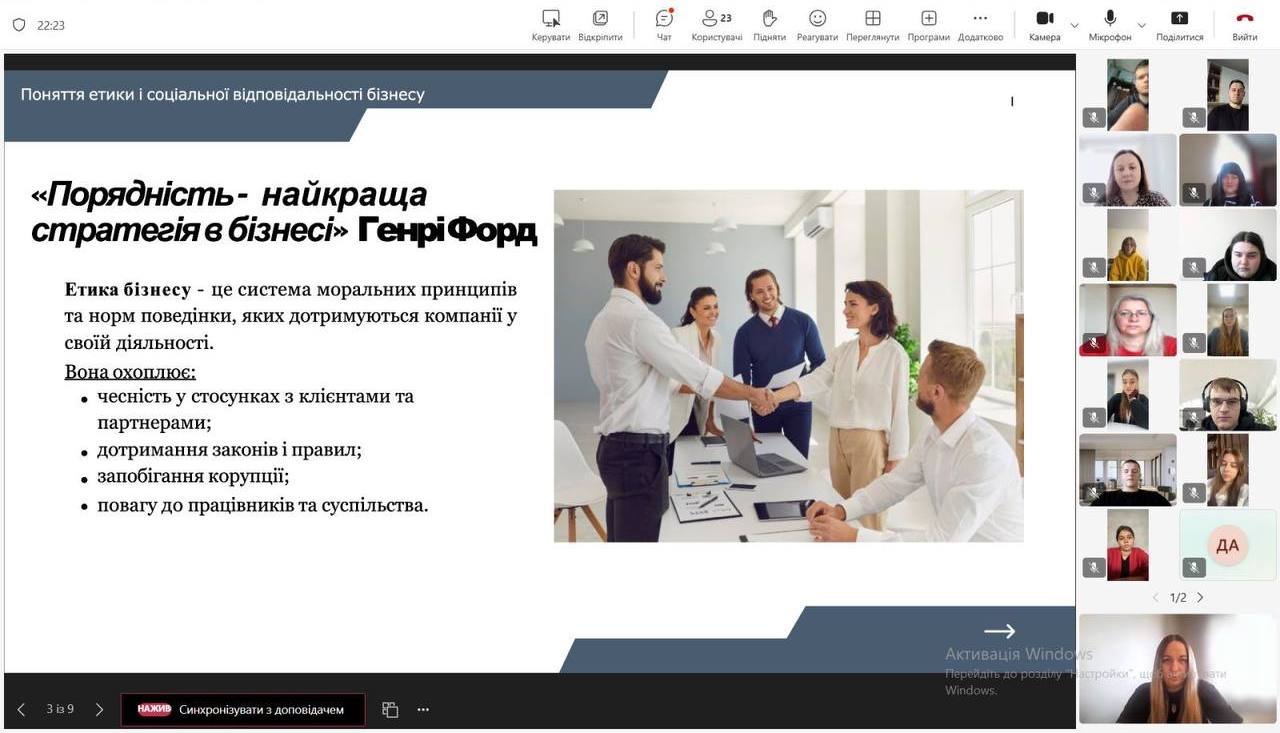Go to next participant gallery page
The height and width of the screenshot is (733, 1280).
[x=1200, y=597]
